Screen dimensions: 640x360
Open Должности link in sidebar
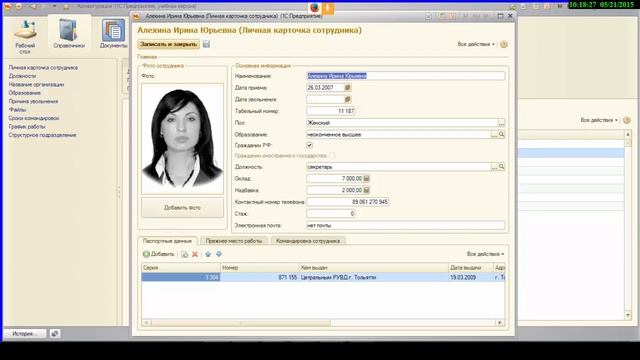pyautogui.click(x=22, y=76)
